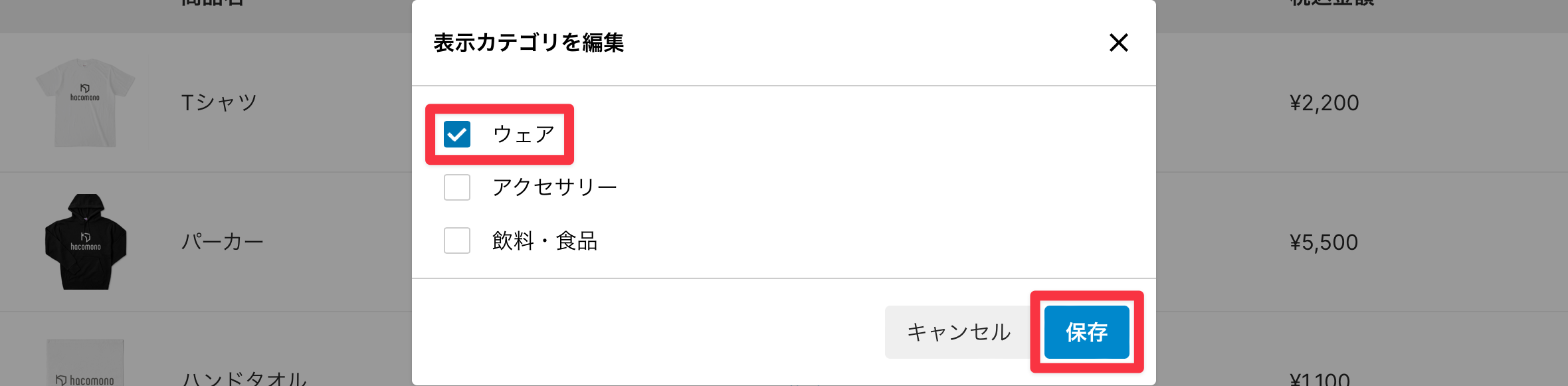The image size is (1568, 386).
Task: Click the ¥5,500 price
Action: [1323, 242]
